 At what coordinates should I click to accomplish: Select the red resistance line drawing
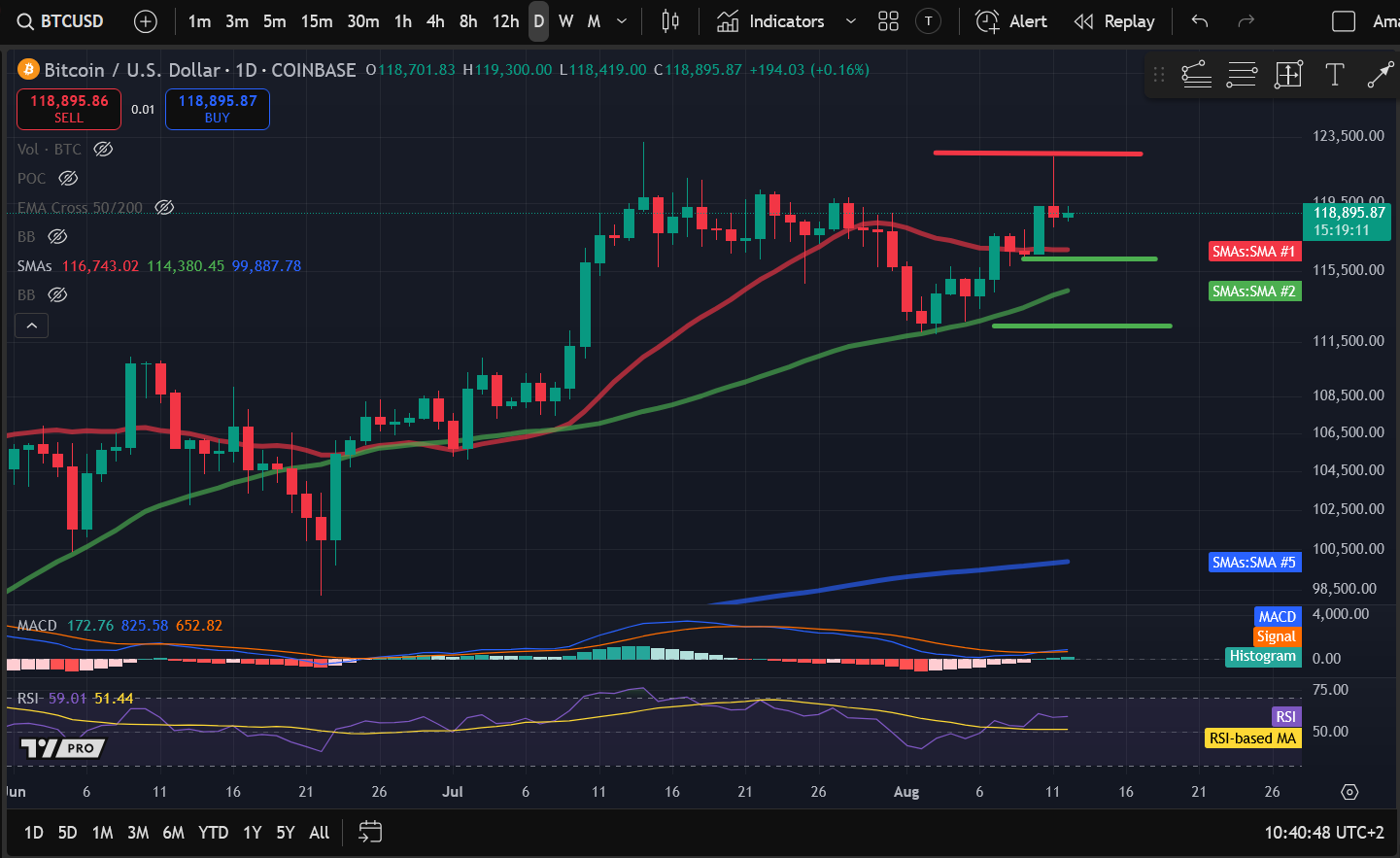coord(1038,153)
